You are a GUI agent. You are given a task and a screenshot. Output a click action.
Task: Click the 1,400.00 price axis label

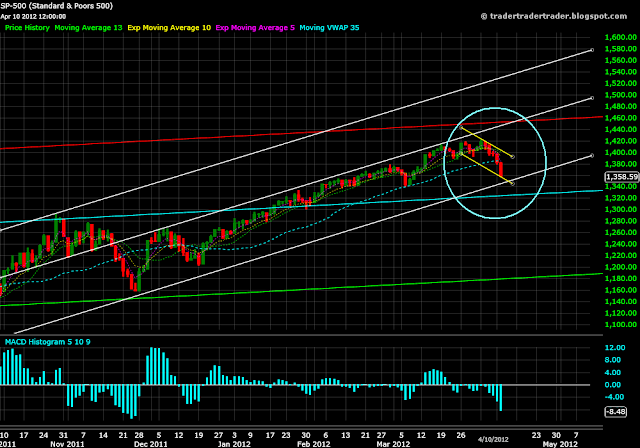[x=620, y=152]
